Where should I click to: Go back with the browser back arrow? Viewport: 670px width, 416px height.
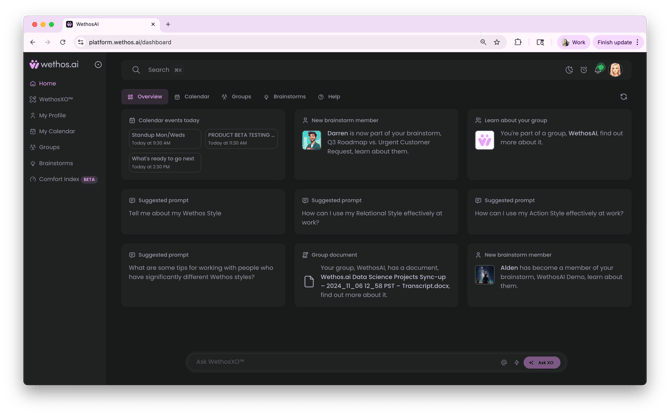coord(33,42)
